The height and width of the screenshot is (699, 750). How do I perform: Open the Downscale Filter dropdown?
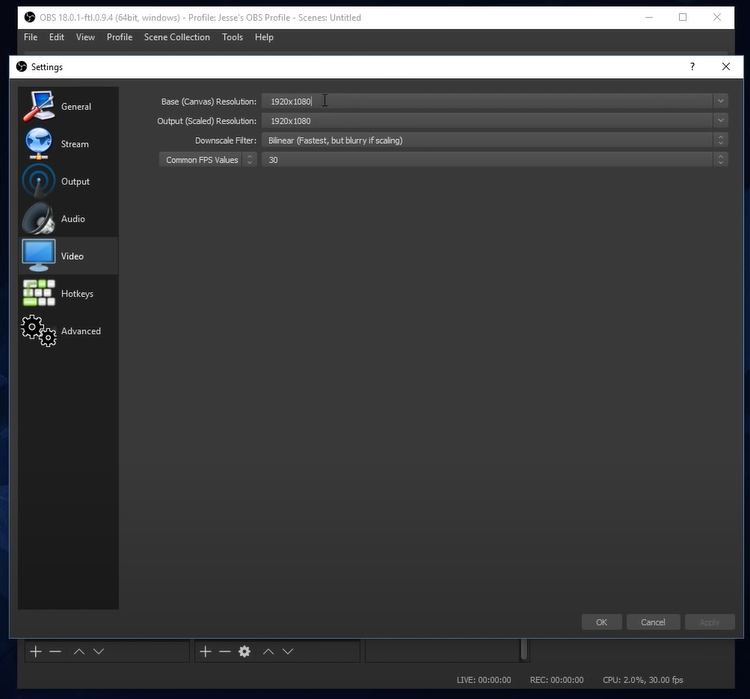pyautogui.click(x=720, y=141)
